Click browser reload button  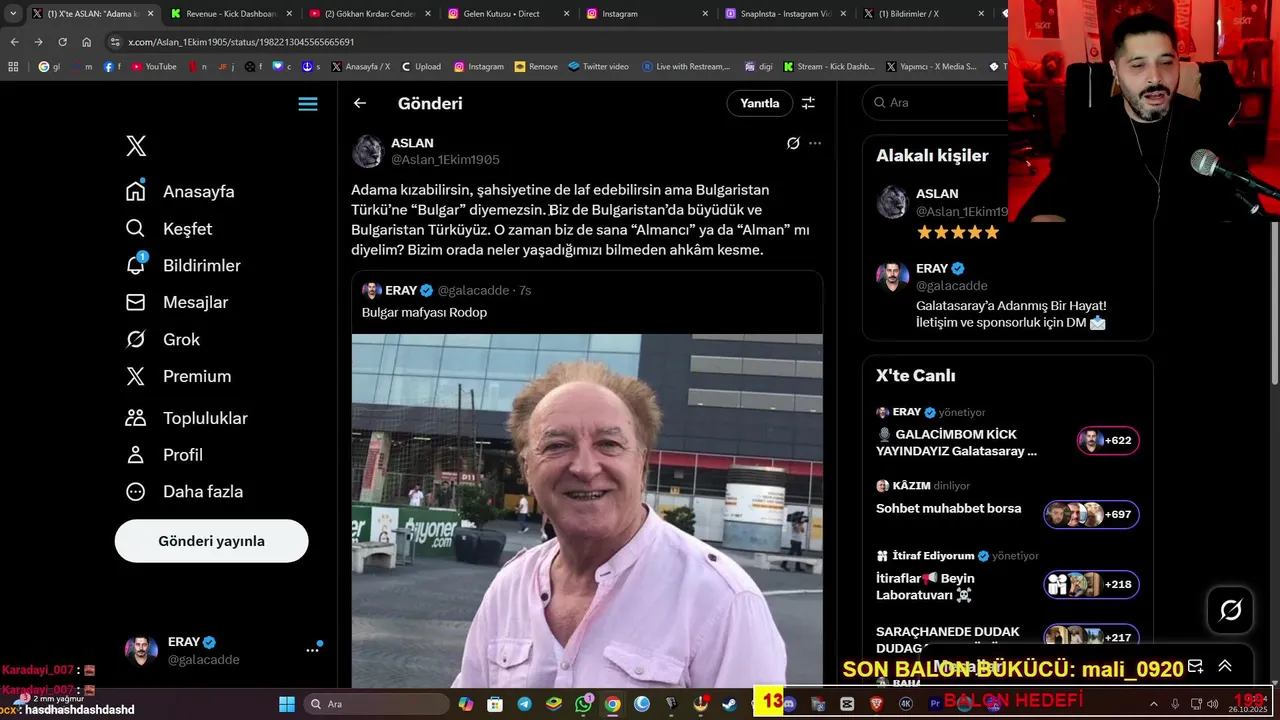tap(62, 42)
